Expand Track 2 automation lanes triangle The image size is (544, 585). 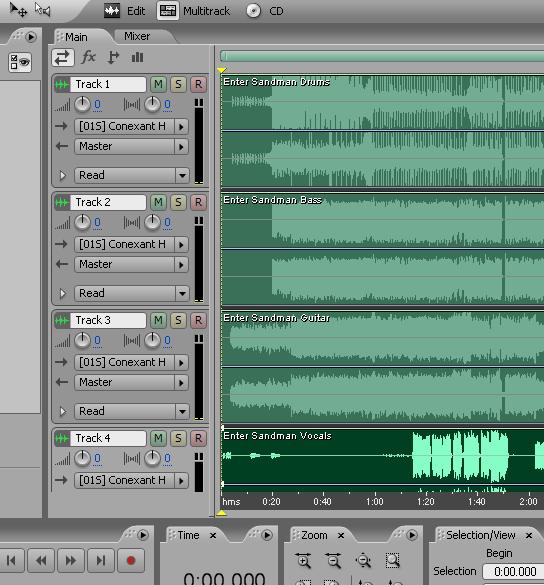(63, 293)
